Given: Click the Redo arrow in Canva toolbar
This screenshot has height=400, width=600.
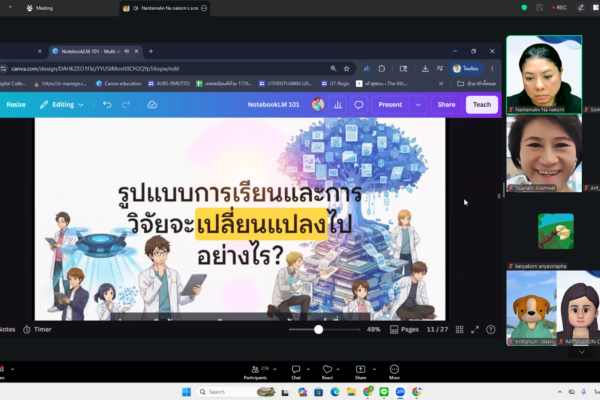Looking at the screenshot, I should click(126, 104).
